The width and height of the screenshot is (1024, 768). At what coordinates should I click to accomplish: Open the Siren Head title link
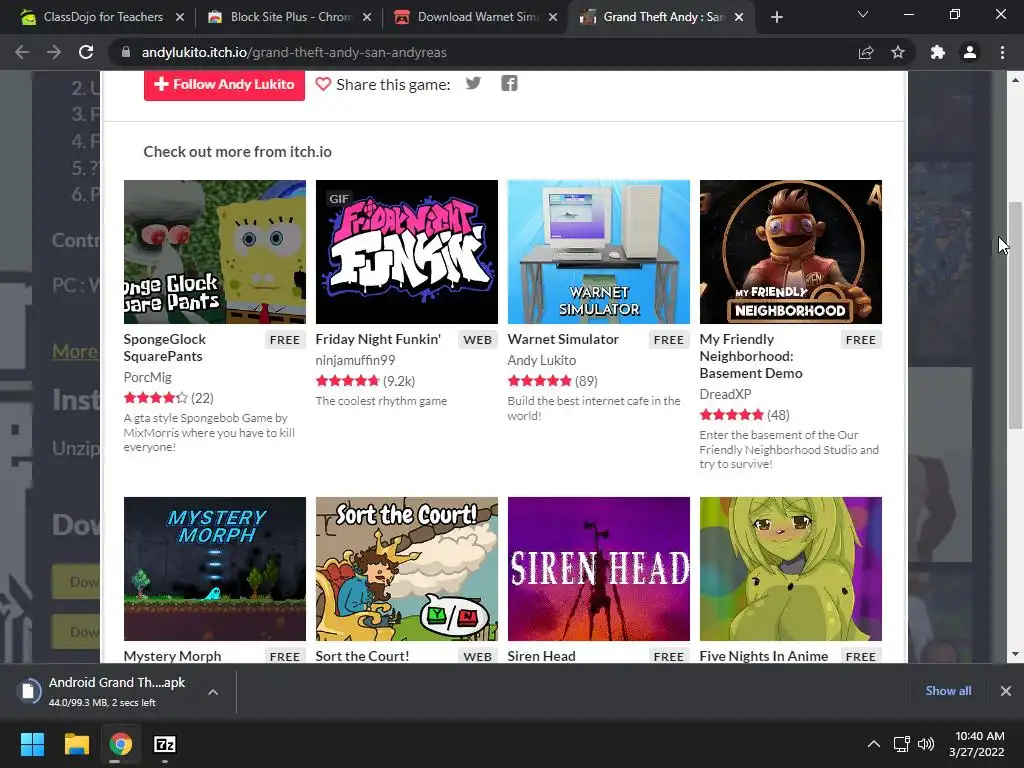[541, 656]
